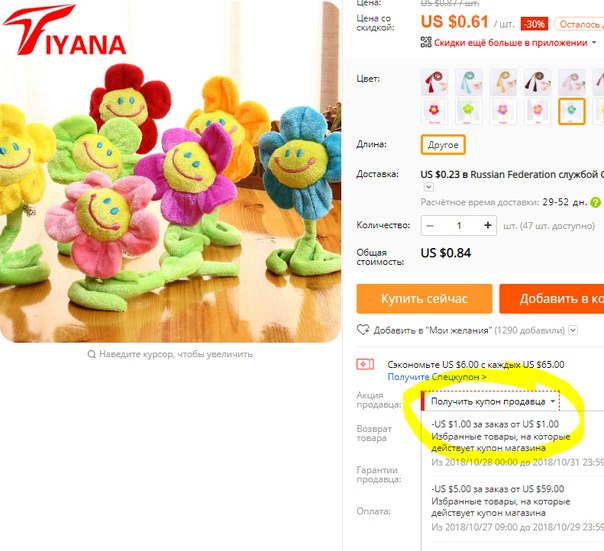Choose the red flower color thumbnail
604x551 pixels.
click(x=434, y=111)
